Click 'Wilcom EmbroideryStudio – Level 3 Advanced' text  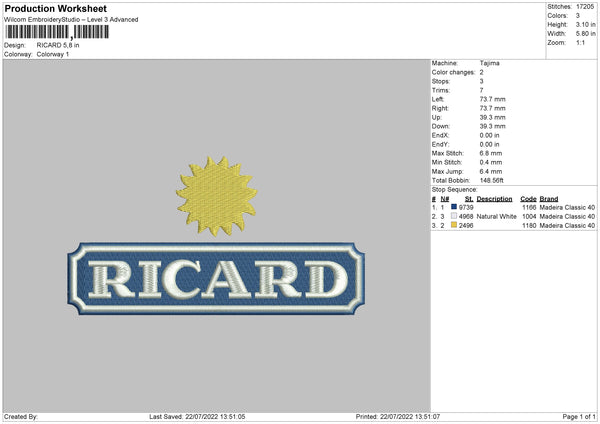(71, 20)
